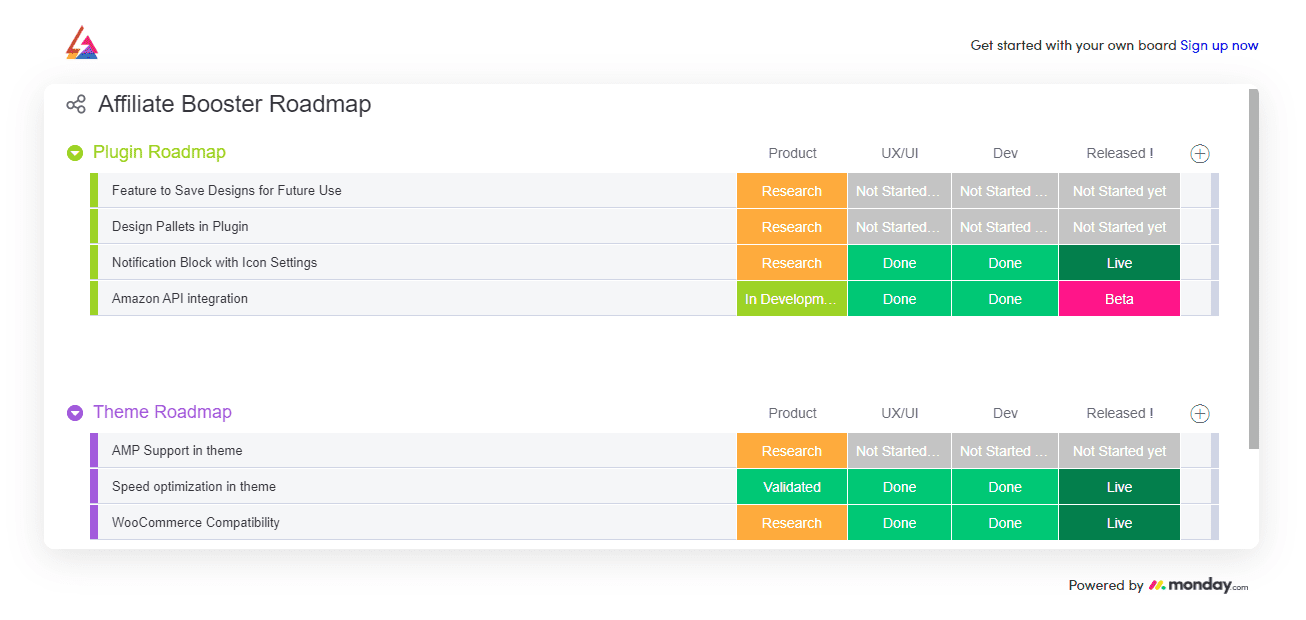Collapse the Plugin Roadmap group
The width and height of the screenshot is (1306, 620).
[75, 153]
